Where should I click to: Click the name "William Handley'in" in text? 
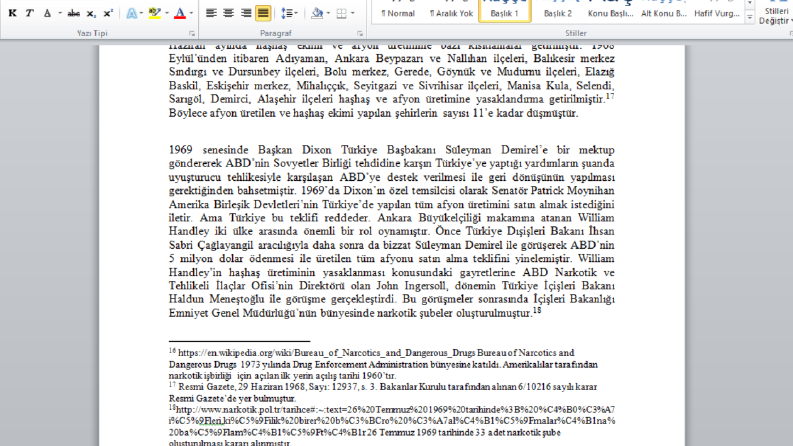[392, 265]
